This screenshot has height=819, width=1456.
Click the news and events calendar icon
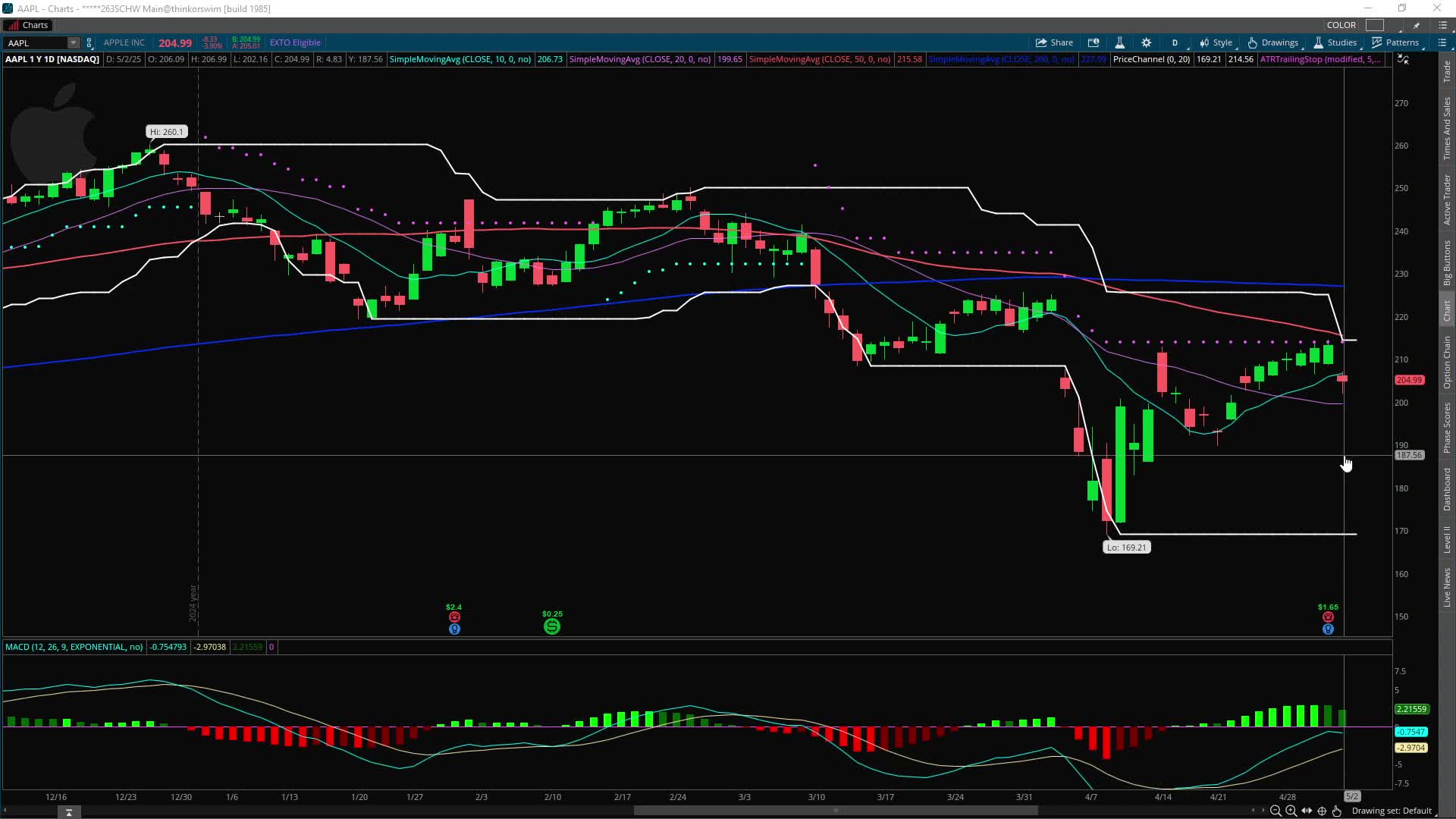pyautogui.click(x=1093, y=42)
